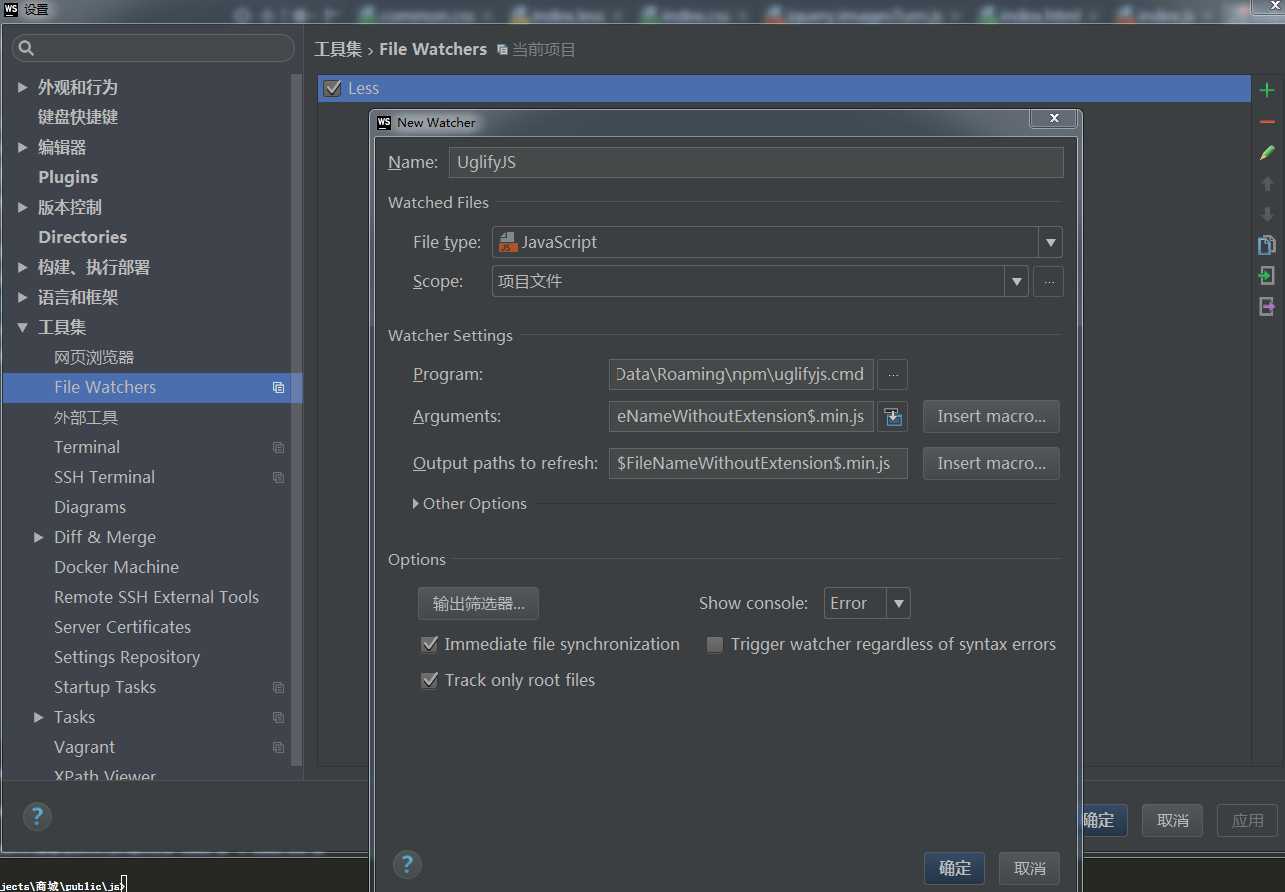Move watcher up with the up arrow

[x=1267, y=183]
